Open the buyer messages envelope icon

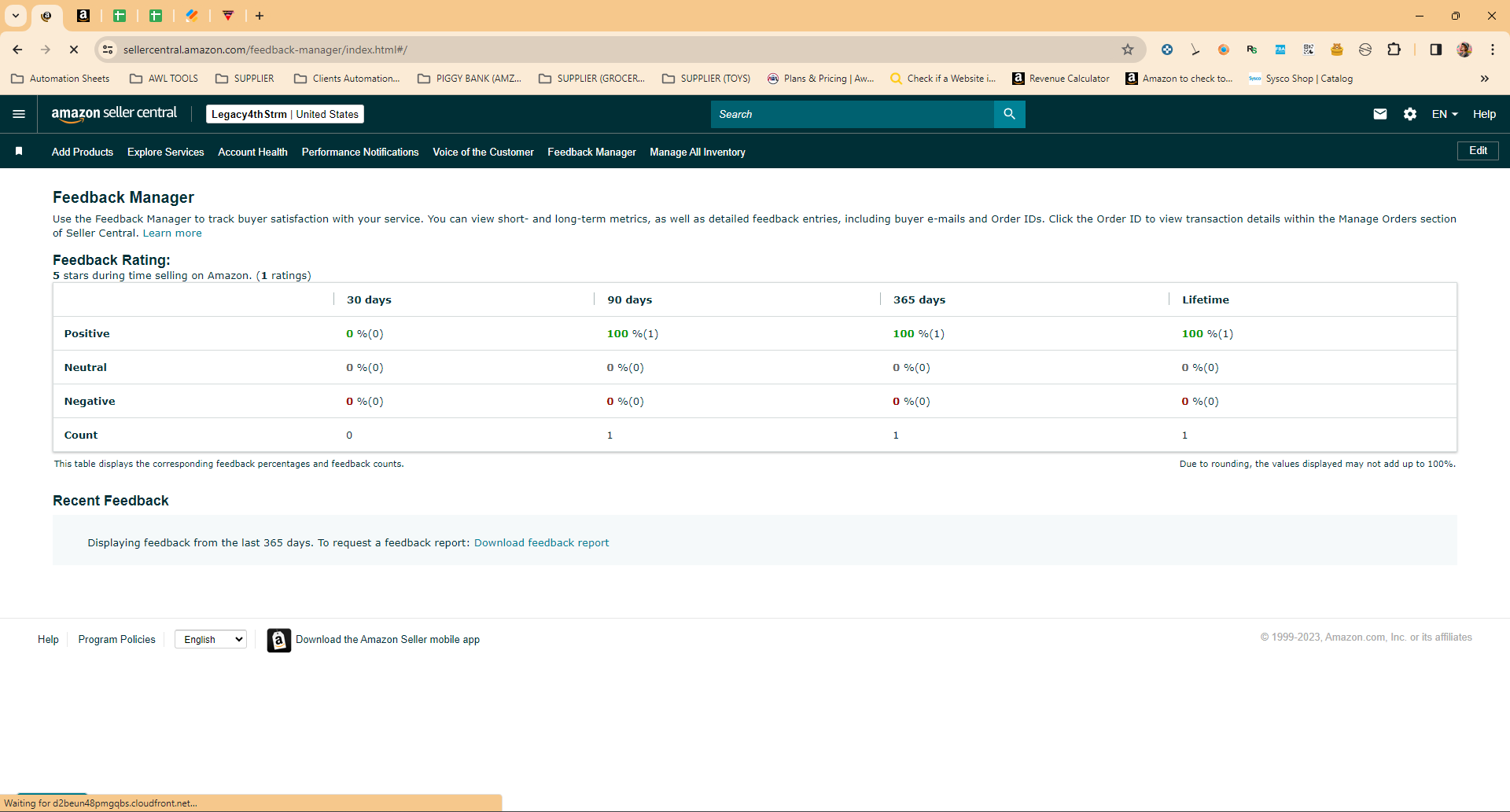pos(1379,114)
